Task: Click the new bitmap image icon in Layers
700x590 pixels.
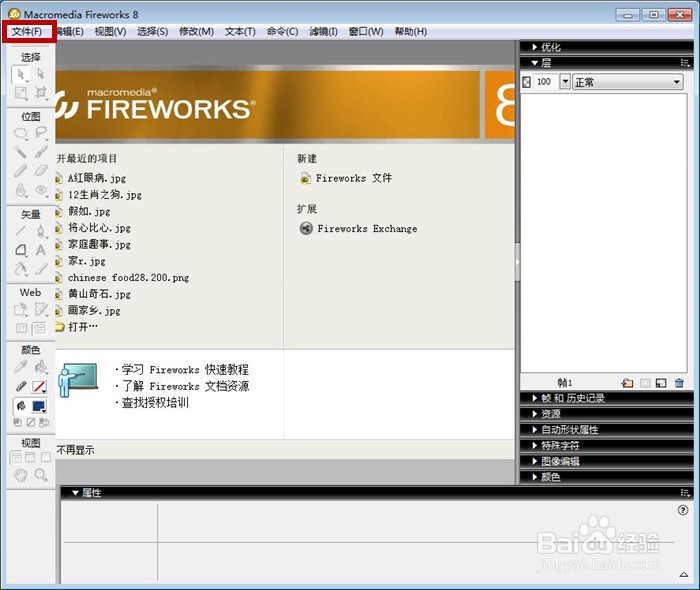Action: click(661, 383)
